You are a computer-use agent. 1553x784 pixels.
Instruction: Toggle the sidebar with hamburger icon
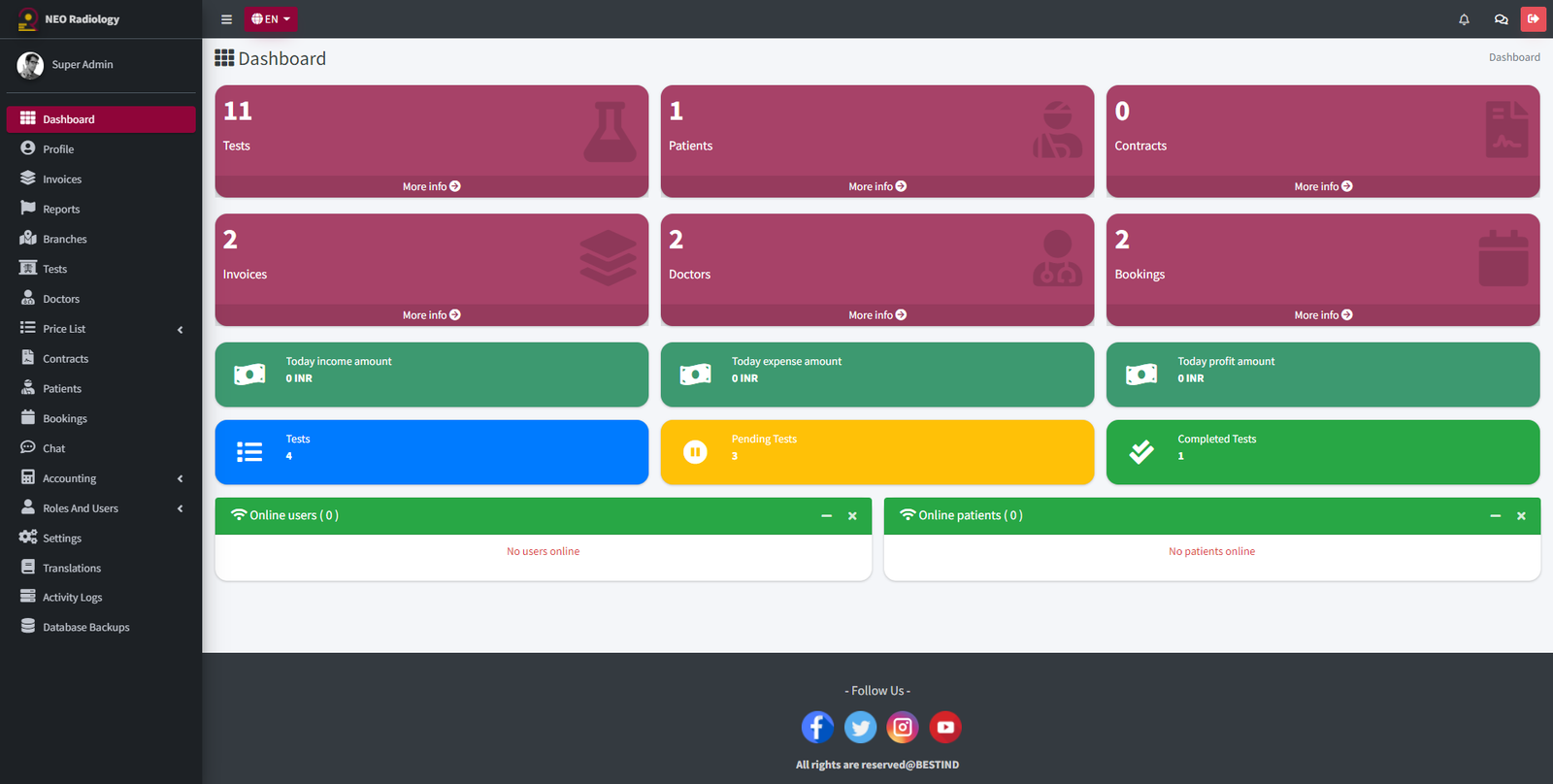[226, 19]
